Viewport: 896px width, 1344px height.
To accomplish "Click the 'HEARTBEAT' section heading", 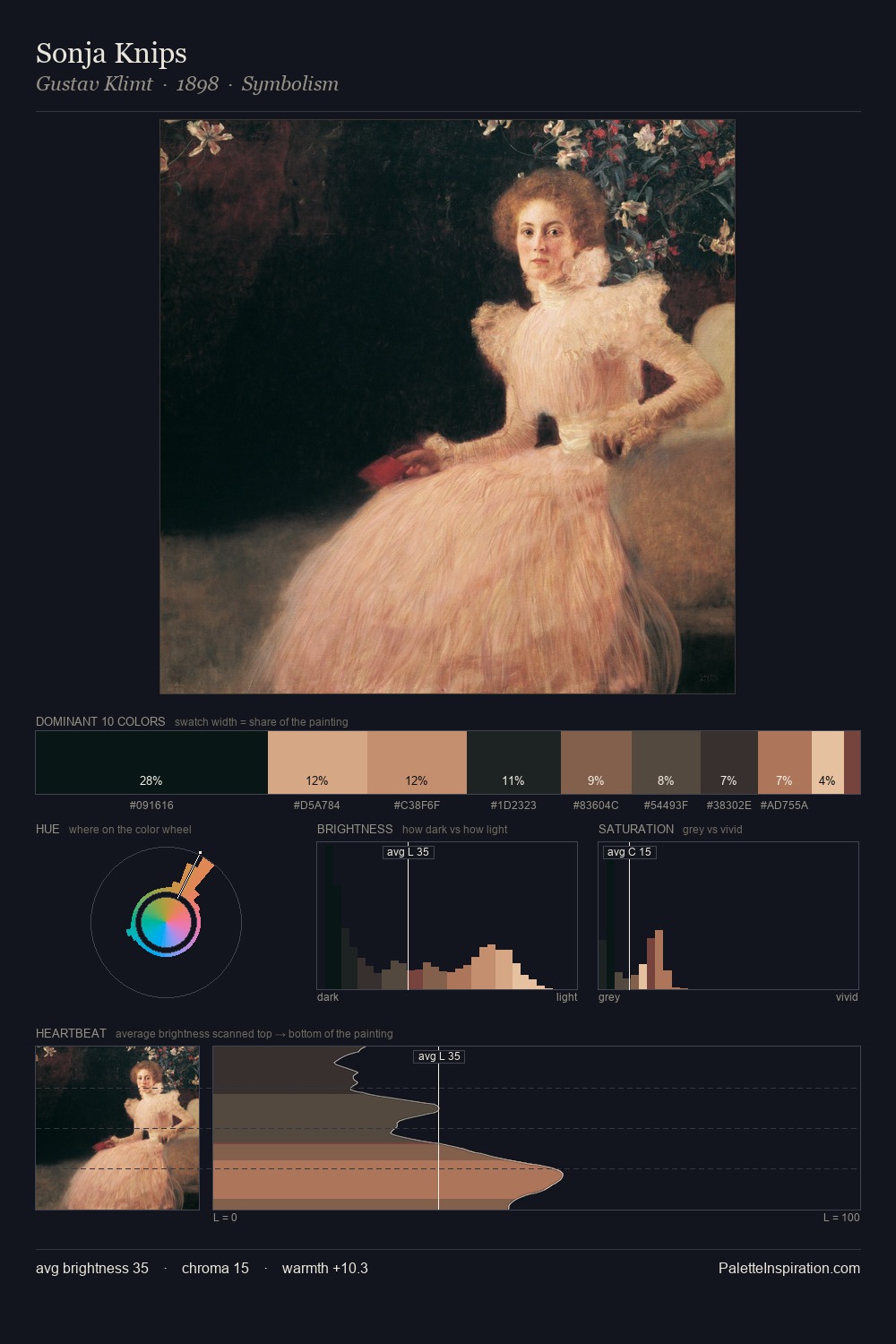I will pos(71,1033).
